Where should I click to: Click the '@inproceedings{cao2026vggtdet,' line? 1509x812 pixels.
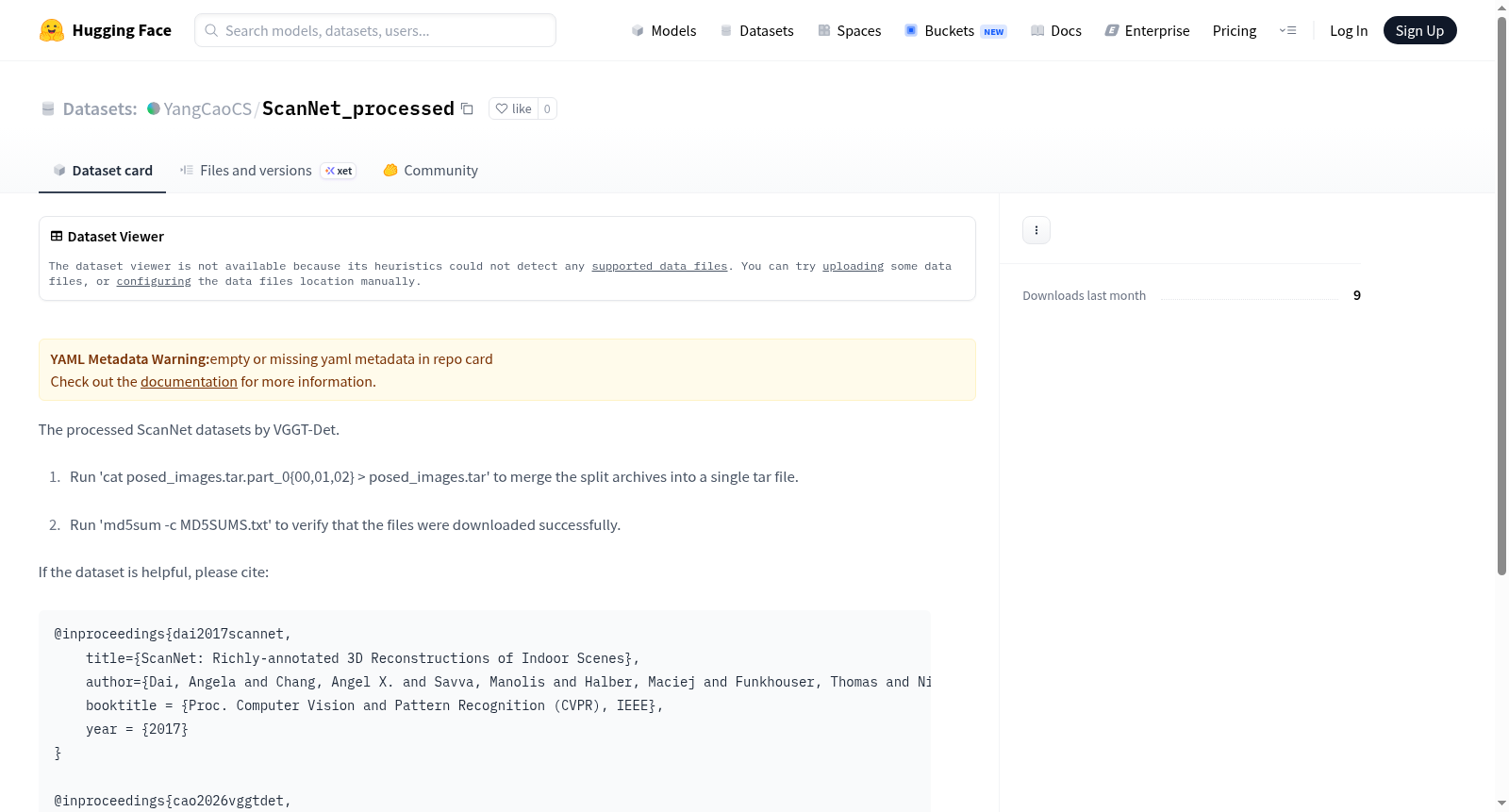(x=173, y=801)
